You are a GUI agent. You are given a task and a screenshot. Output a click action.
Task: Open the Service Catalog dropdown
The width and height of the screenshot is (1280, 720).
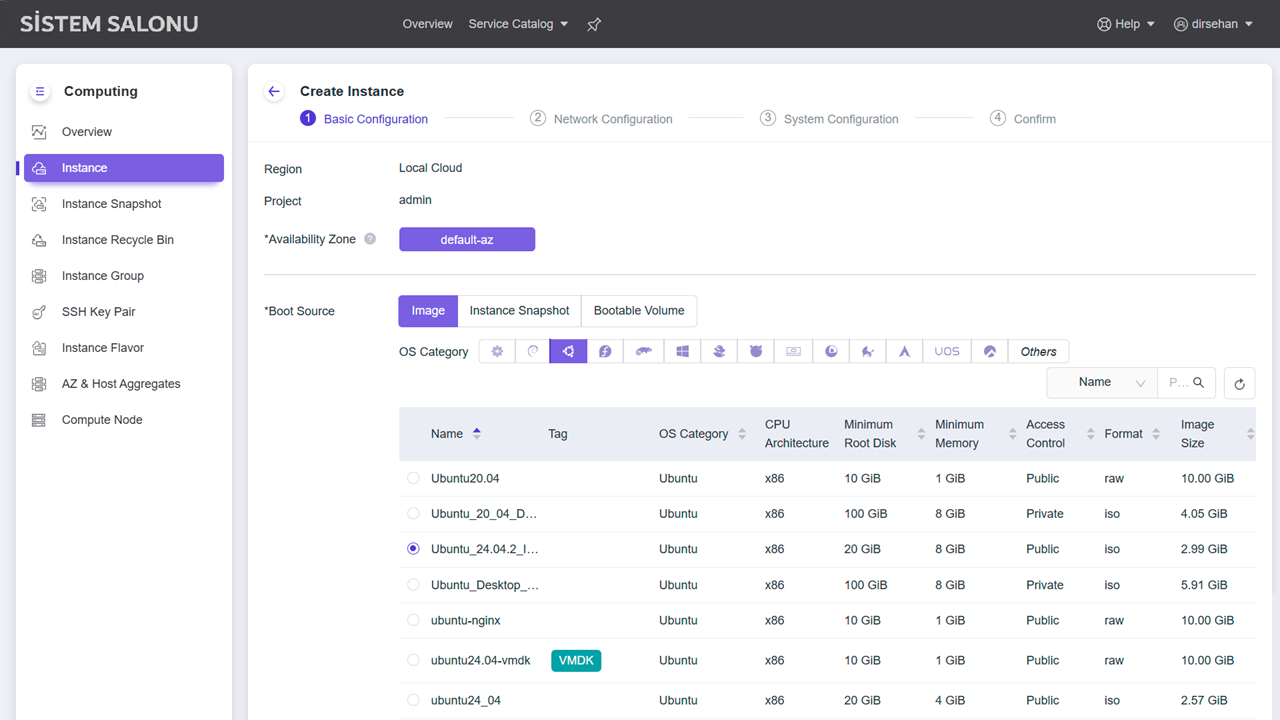(518, 24)
